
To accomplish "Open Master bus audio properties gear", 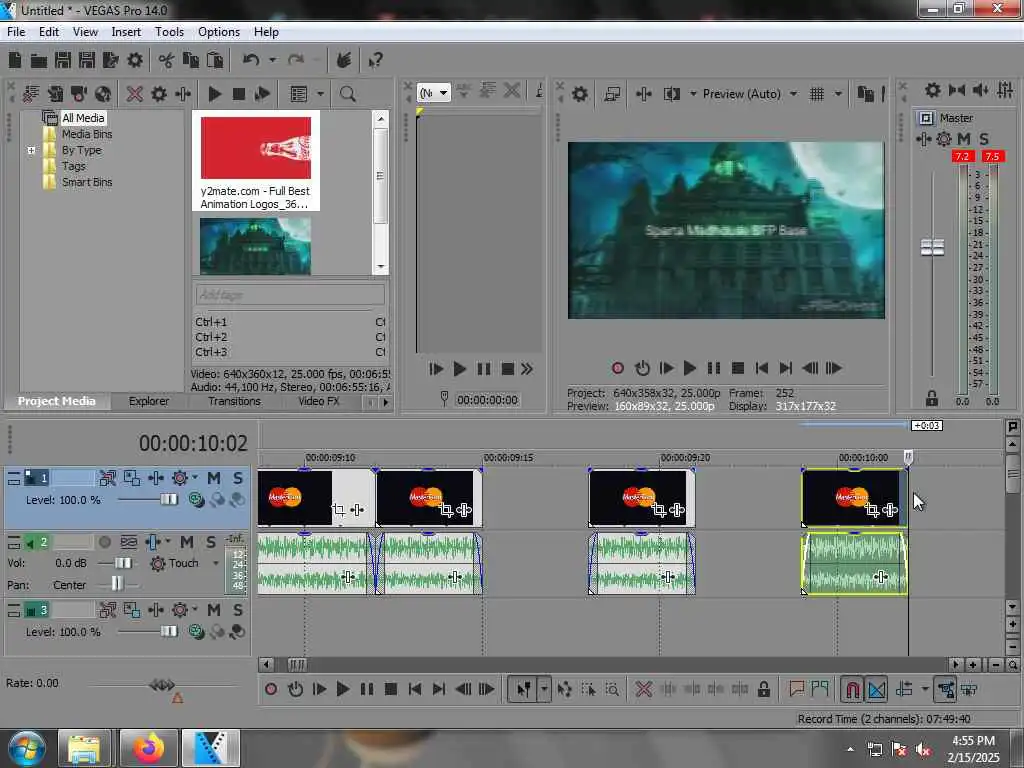I will [933, 90].
